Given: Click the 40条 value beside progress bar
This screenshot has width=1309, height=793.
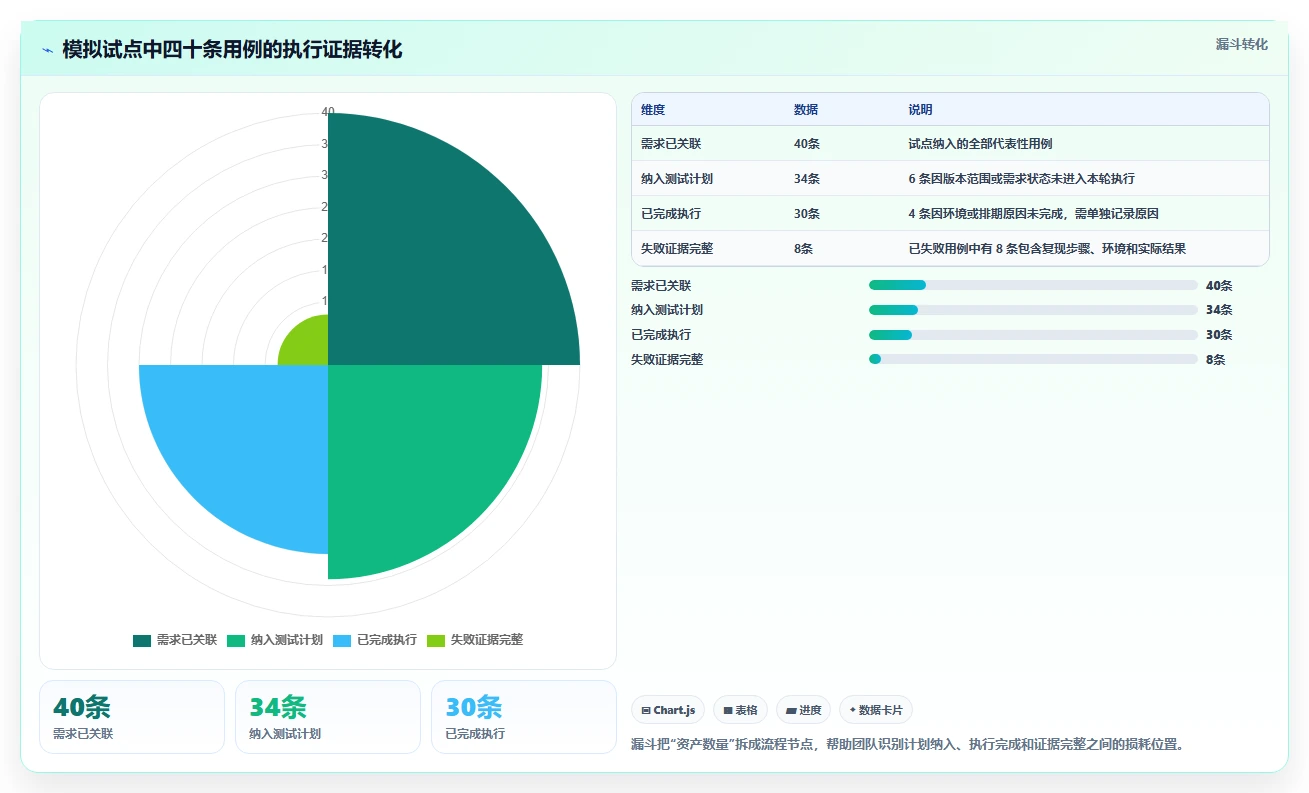Looking at the screenshot, I should click(x=1219, y=285).
